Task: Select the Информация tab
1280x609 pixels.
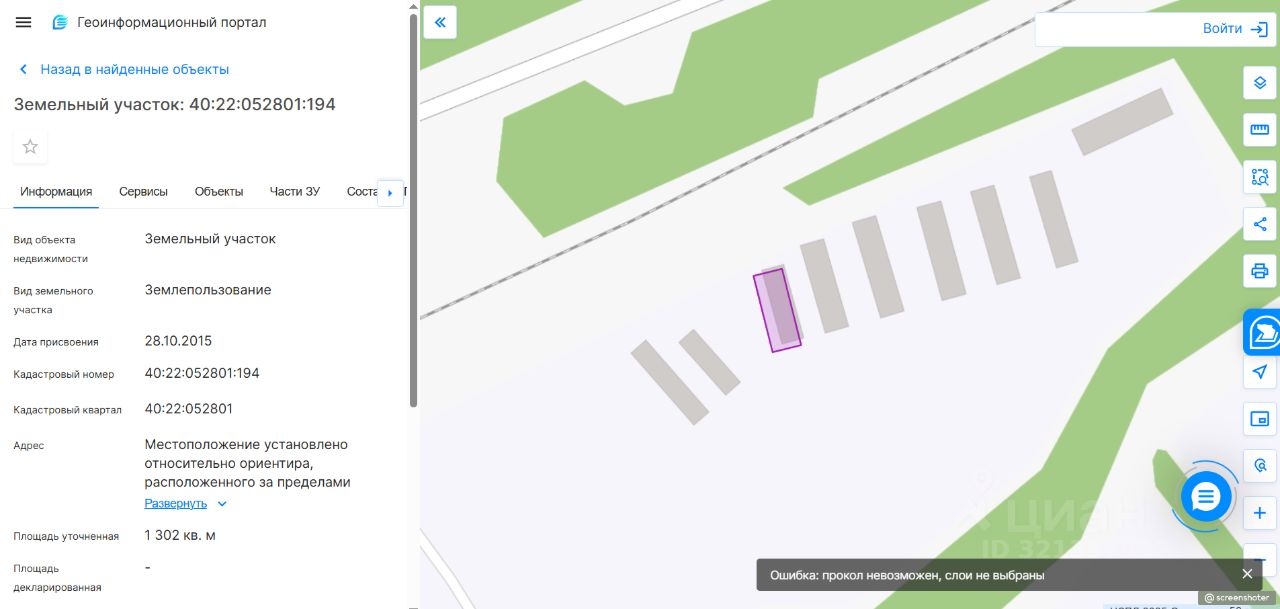Action: 56,191
